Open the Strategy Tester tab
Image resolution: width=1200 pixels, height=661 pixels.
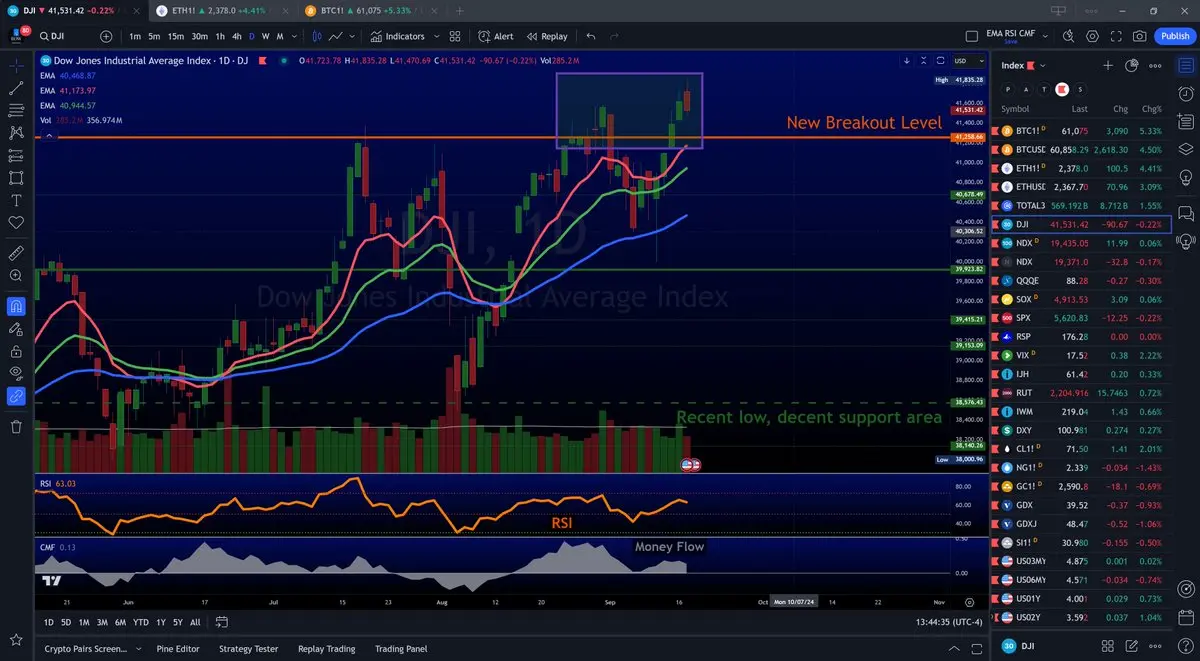tap(248, 649)
